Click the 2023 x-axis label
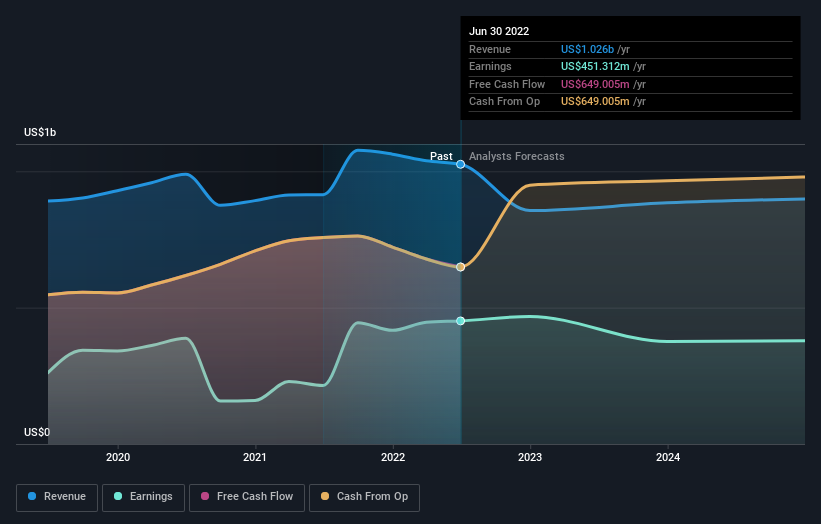The image size is (821, 524). (530, 458)
